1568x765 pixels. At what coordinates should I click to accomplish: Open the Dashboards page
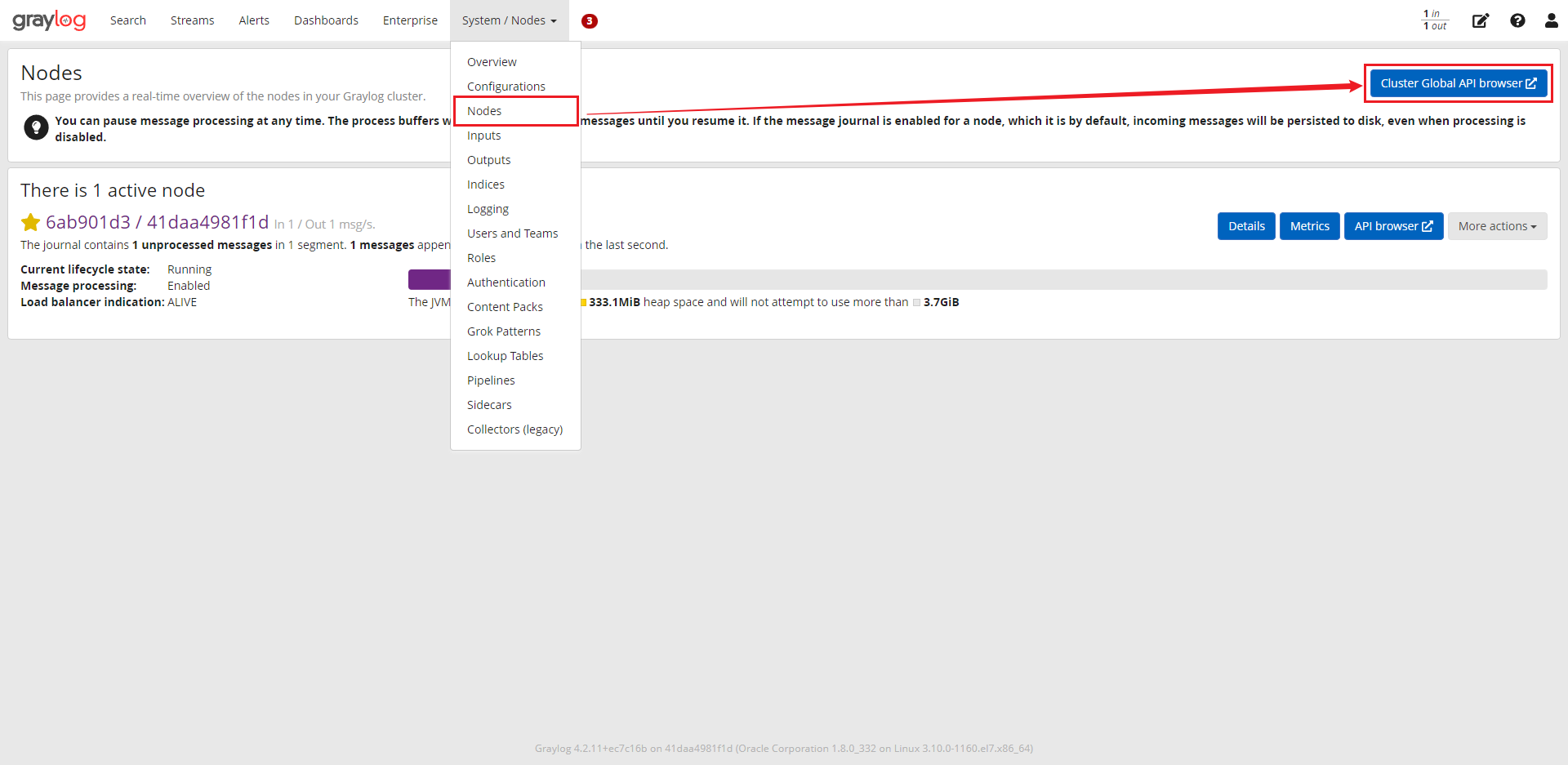pyautogui.click(x=326, y=20)
